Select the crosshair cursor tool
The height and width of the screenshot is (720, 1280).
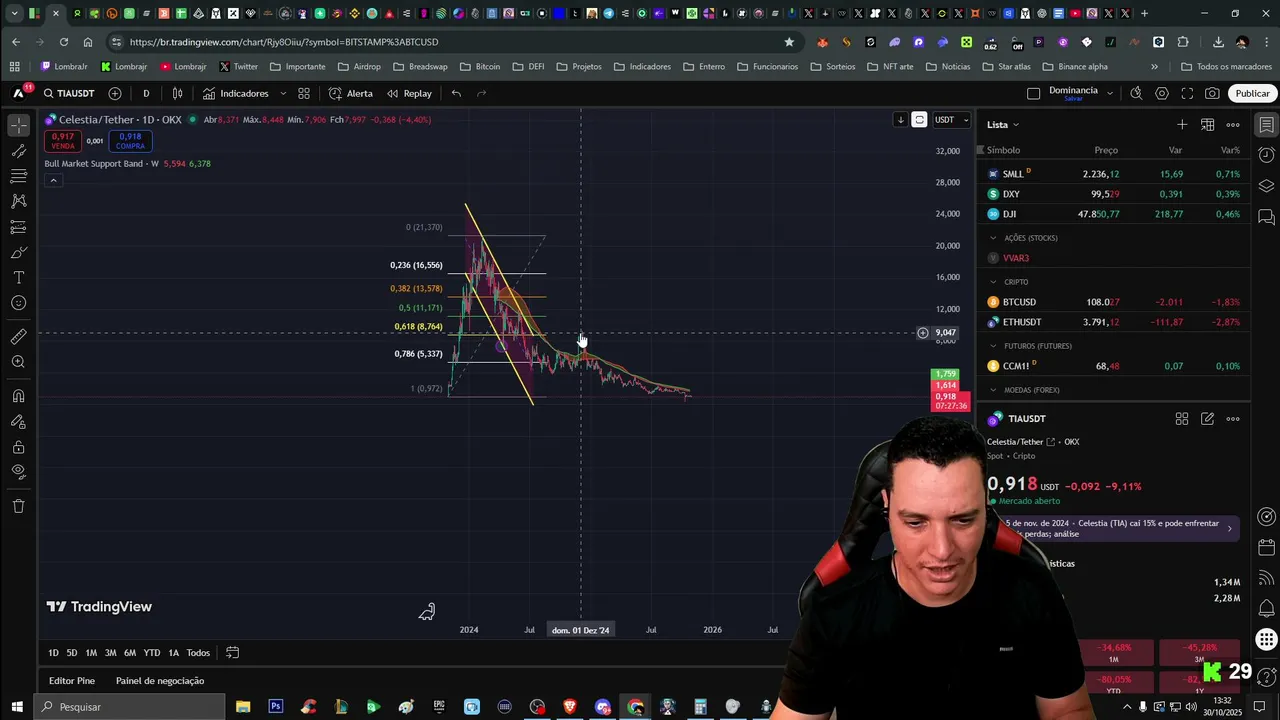(18, 126)
